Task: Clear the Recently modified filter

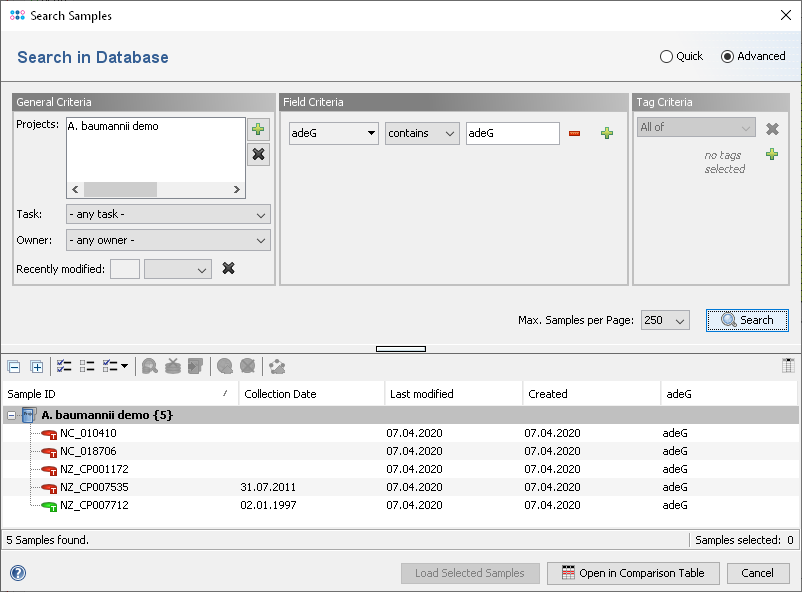Action: (228, 268)
